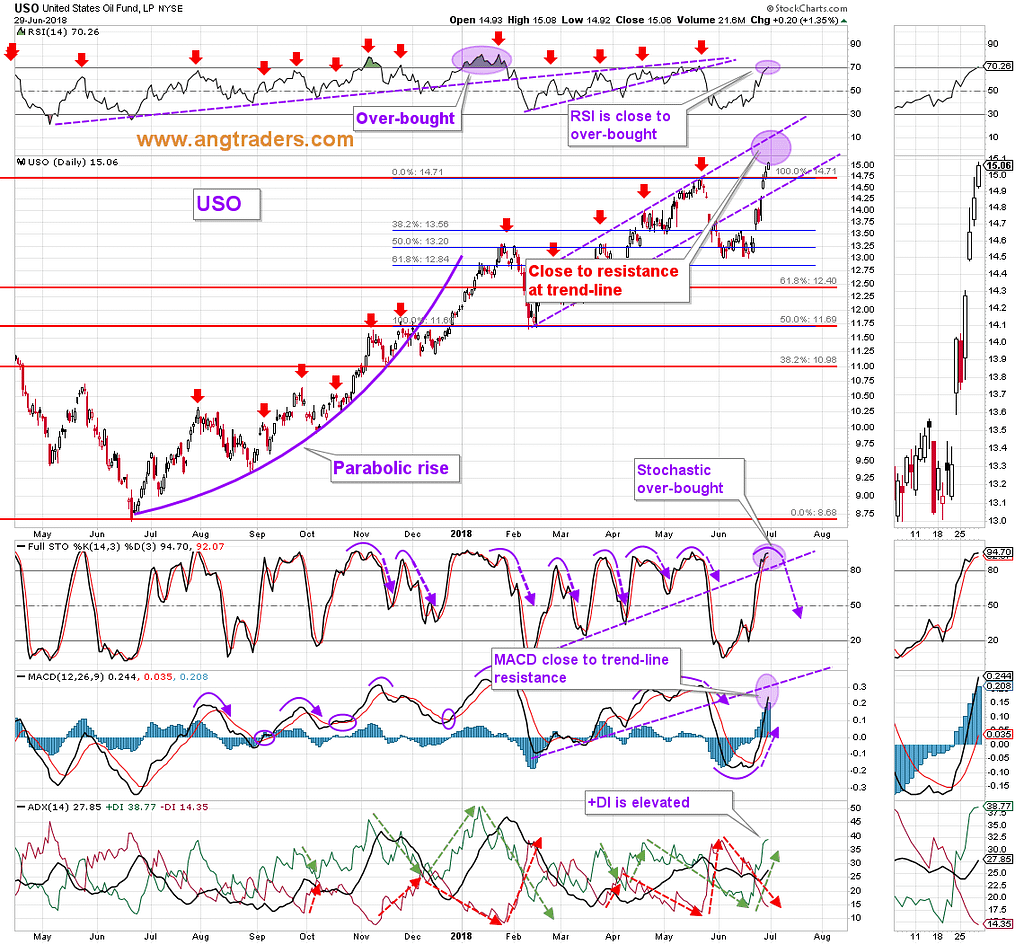1024x944 pixels.
Task: Click the 61.8%: 12.84 Fibonacci label
Action: tap(420, 259)
